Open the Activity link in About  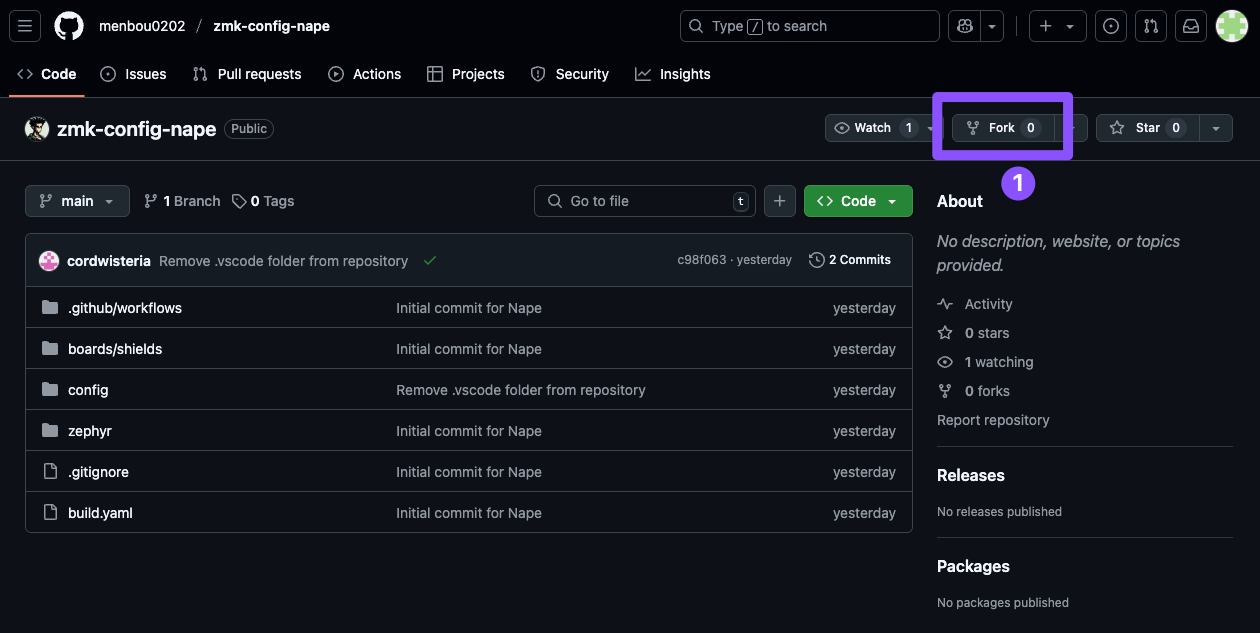975,304
